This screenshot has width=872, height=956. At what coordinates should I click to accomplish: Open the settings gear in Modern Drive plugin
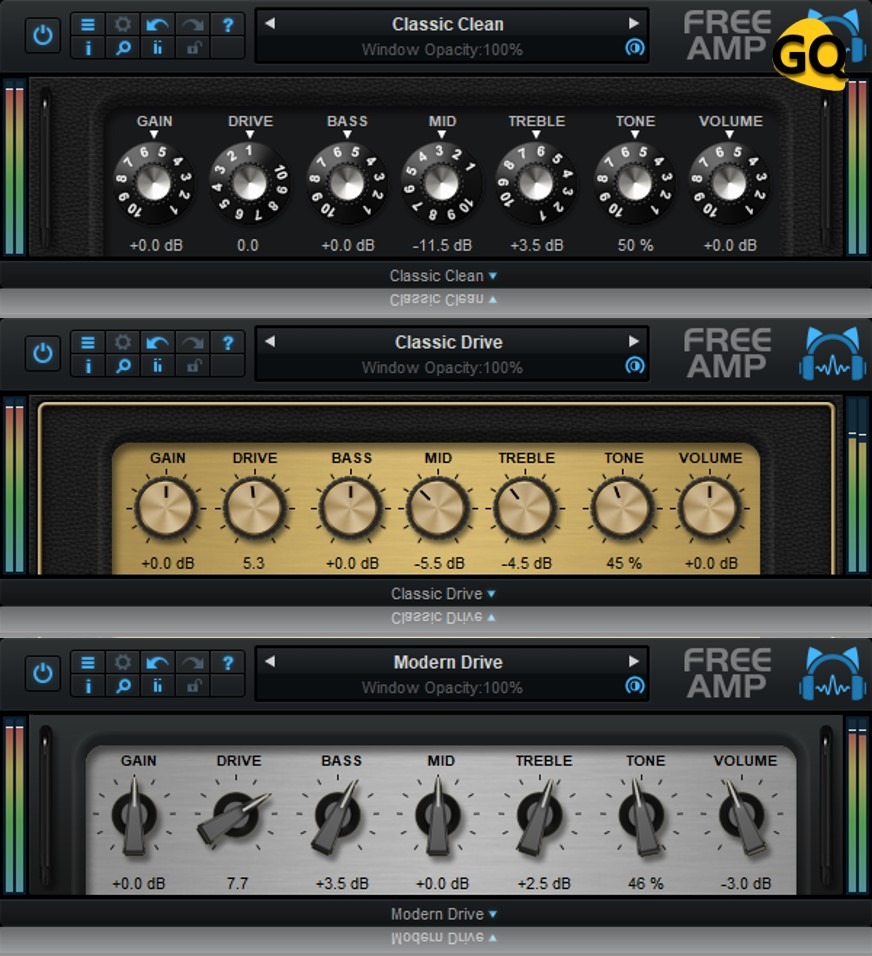(x=123, y=663)
